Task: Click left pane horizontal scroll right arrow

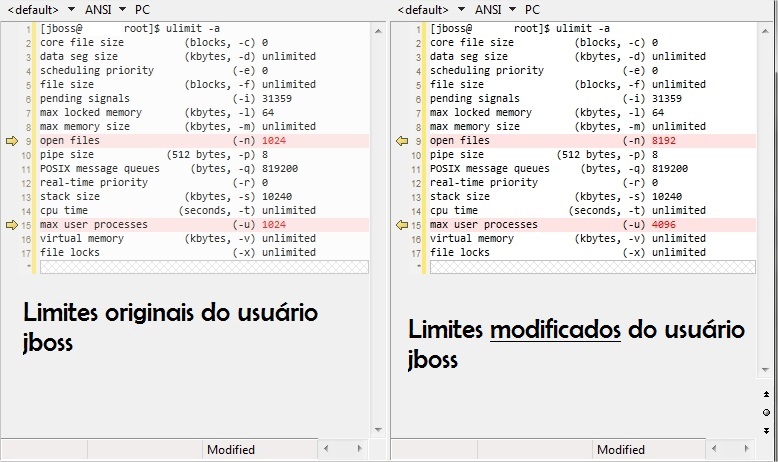Action: point(360,449)
